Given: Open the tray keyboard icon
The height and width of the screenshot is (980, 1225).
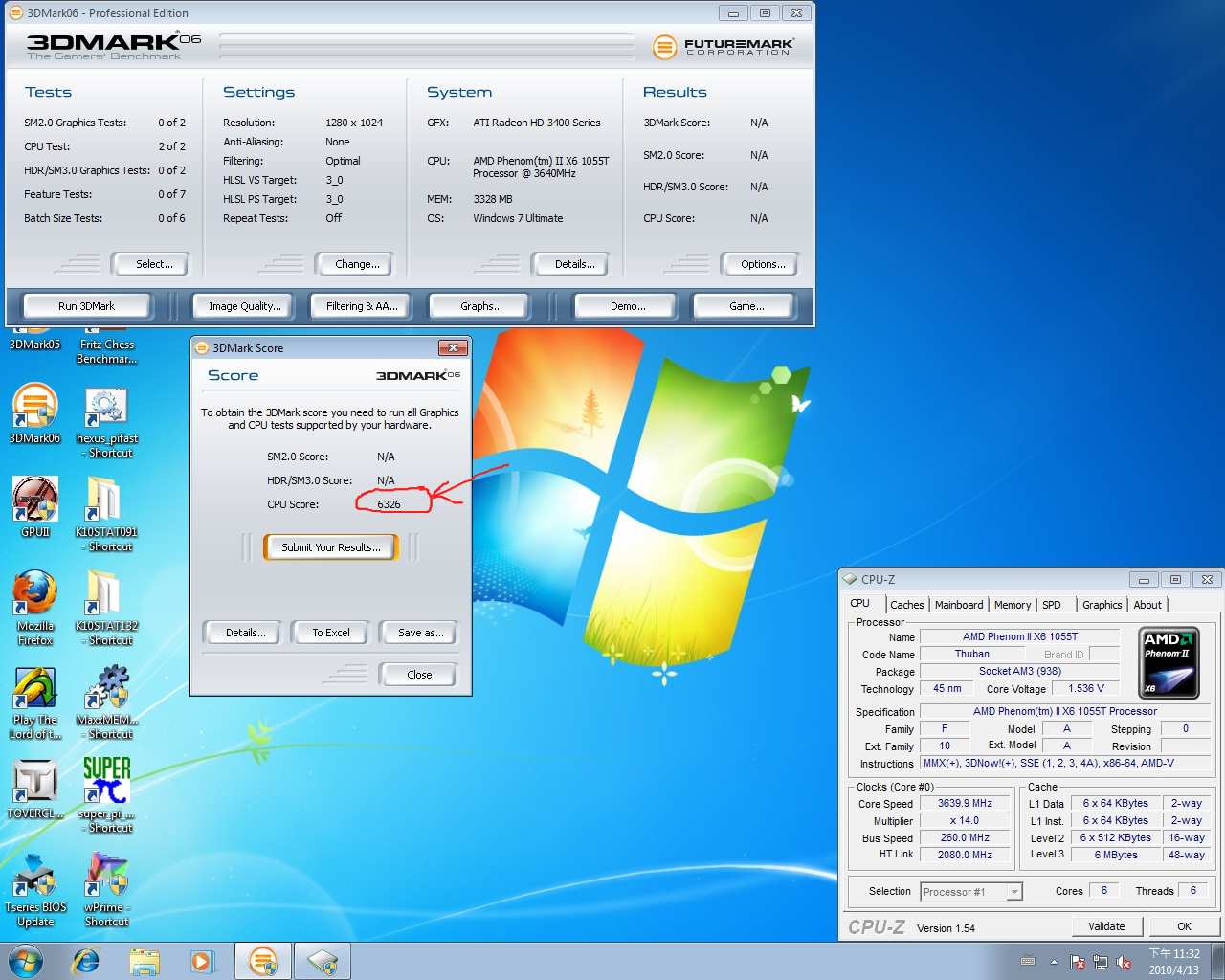Looking at the screenshot, I should (x=1028, y=962).
